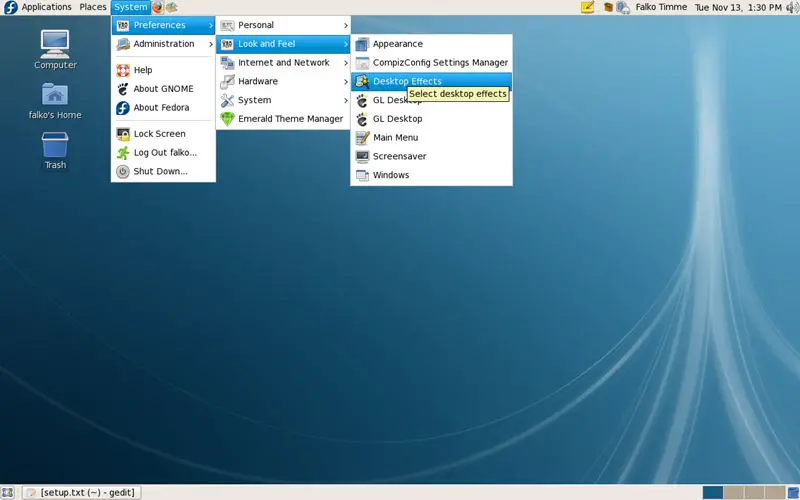Expand the Preferences submenu
Image resolution: width=800 pixels, height=500 pixels.
tap(163, 25)
